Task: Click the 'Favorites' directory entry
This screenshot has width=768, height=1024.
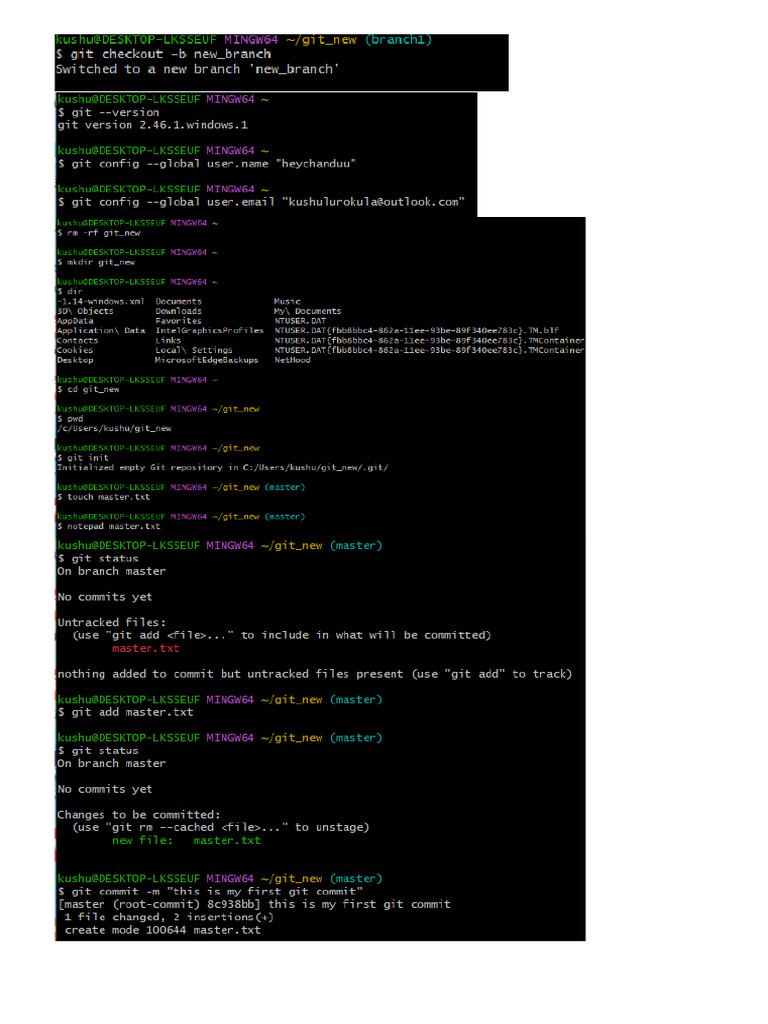Action: click(x=178, y=321)
